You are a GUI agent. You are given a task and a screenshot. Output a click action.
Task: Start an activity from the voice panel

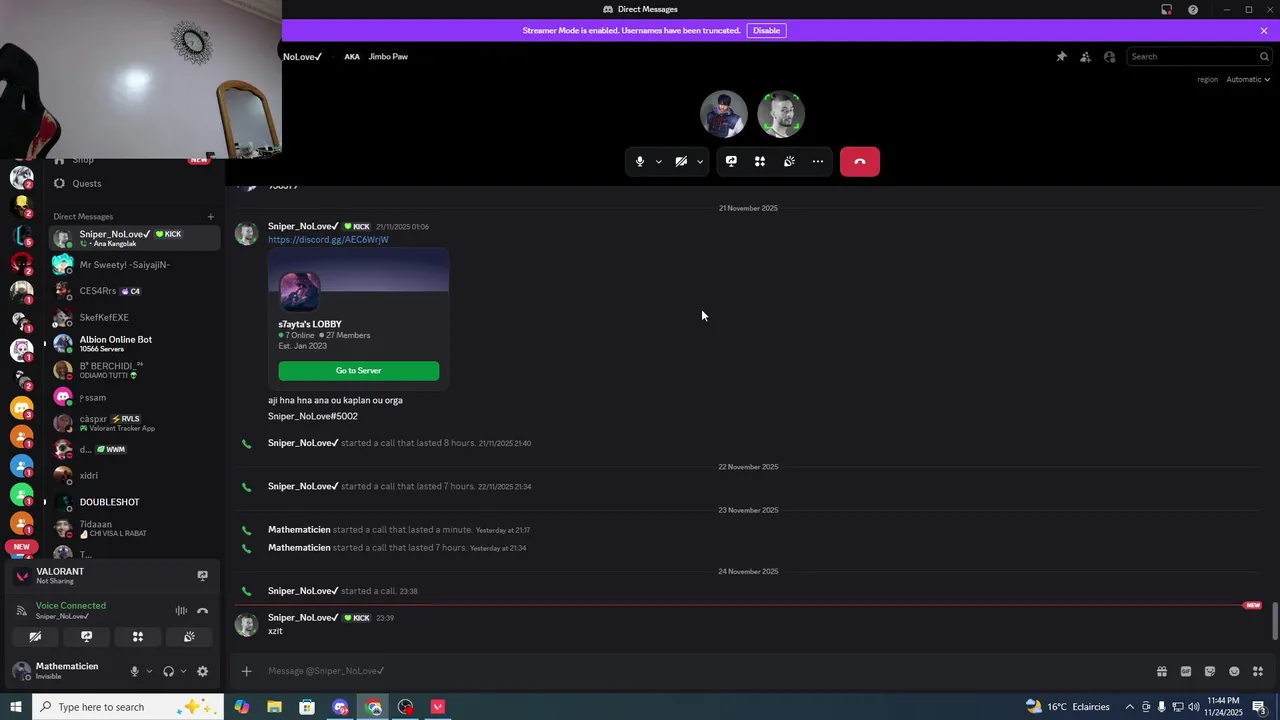(138, 637)
